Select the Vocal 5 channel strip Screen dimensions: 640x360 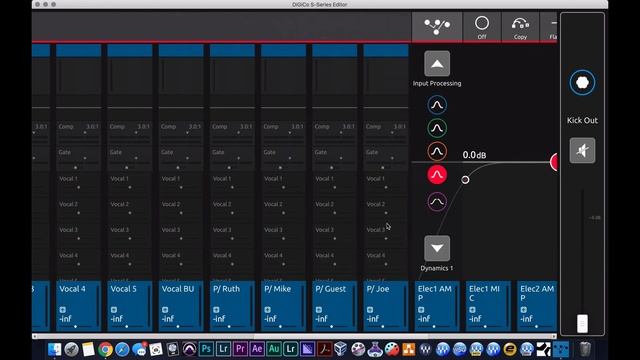coord(130,306)
